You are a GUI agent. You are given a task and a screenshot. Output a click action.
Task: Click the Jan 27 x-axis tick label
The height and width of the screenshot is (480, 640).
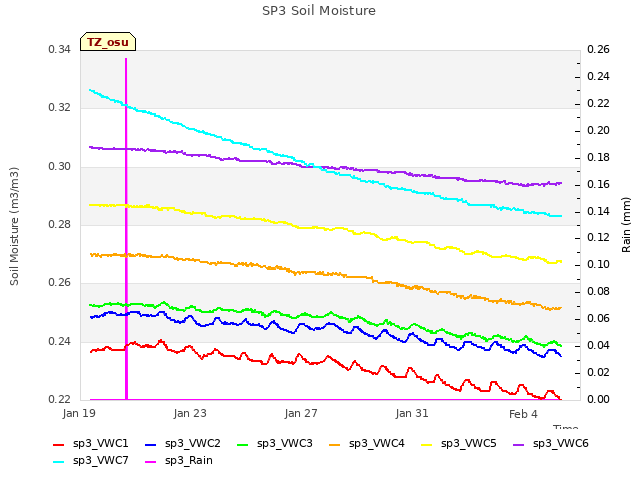click(301, 413)
